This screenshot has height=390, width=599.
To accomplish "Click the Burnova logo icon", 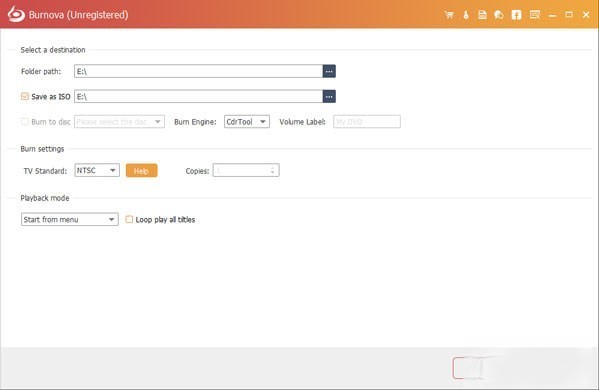I will (x=16, y=15).
